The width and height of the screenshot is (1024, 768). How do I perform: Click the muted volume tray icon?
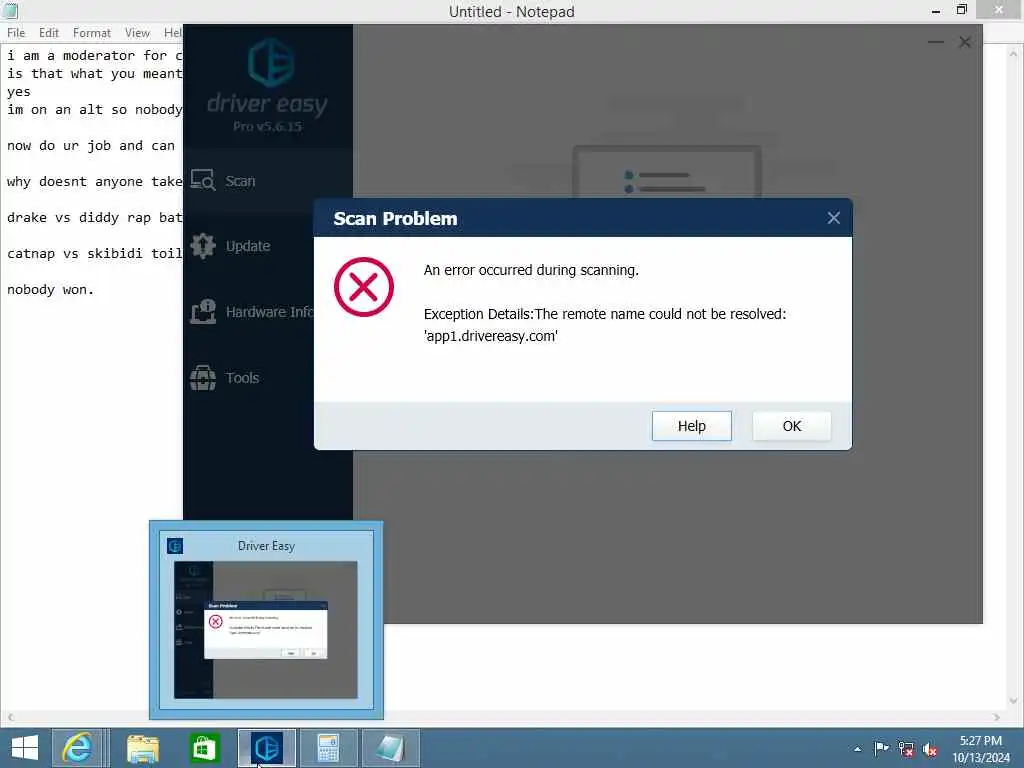930,750
